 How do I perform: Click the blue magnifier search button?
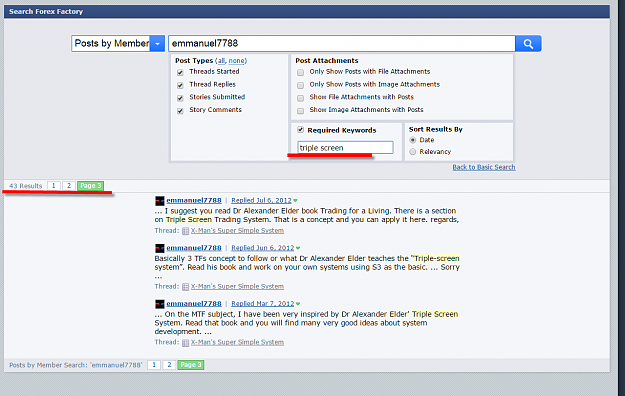click(528, 43)
